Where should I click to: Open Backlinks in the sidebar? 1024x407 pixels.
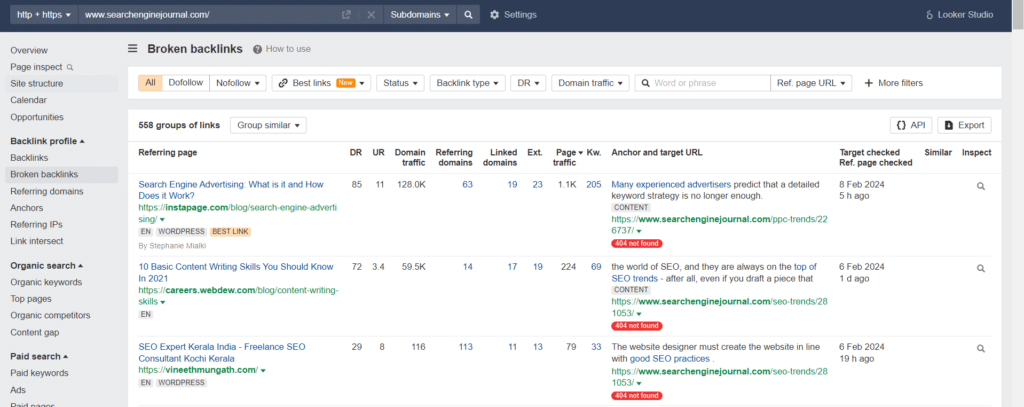[29, 157]
